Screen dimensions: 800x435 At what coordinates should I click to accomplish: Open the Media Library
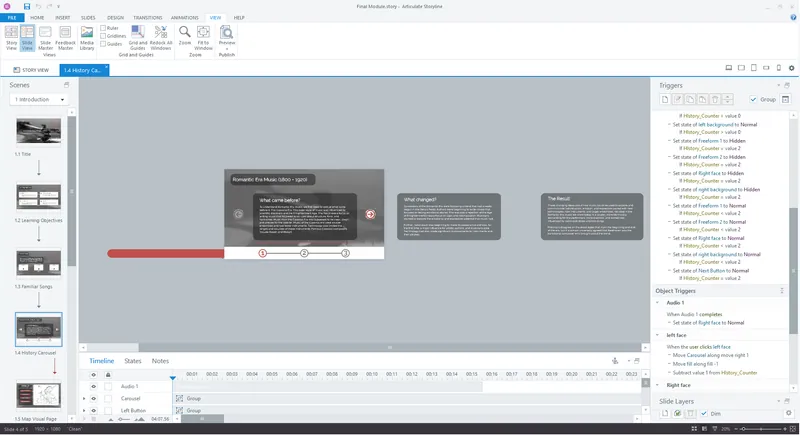(87, 38)
